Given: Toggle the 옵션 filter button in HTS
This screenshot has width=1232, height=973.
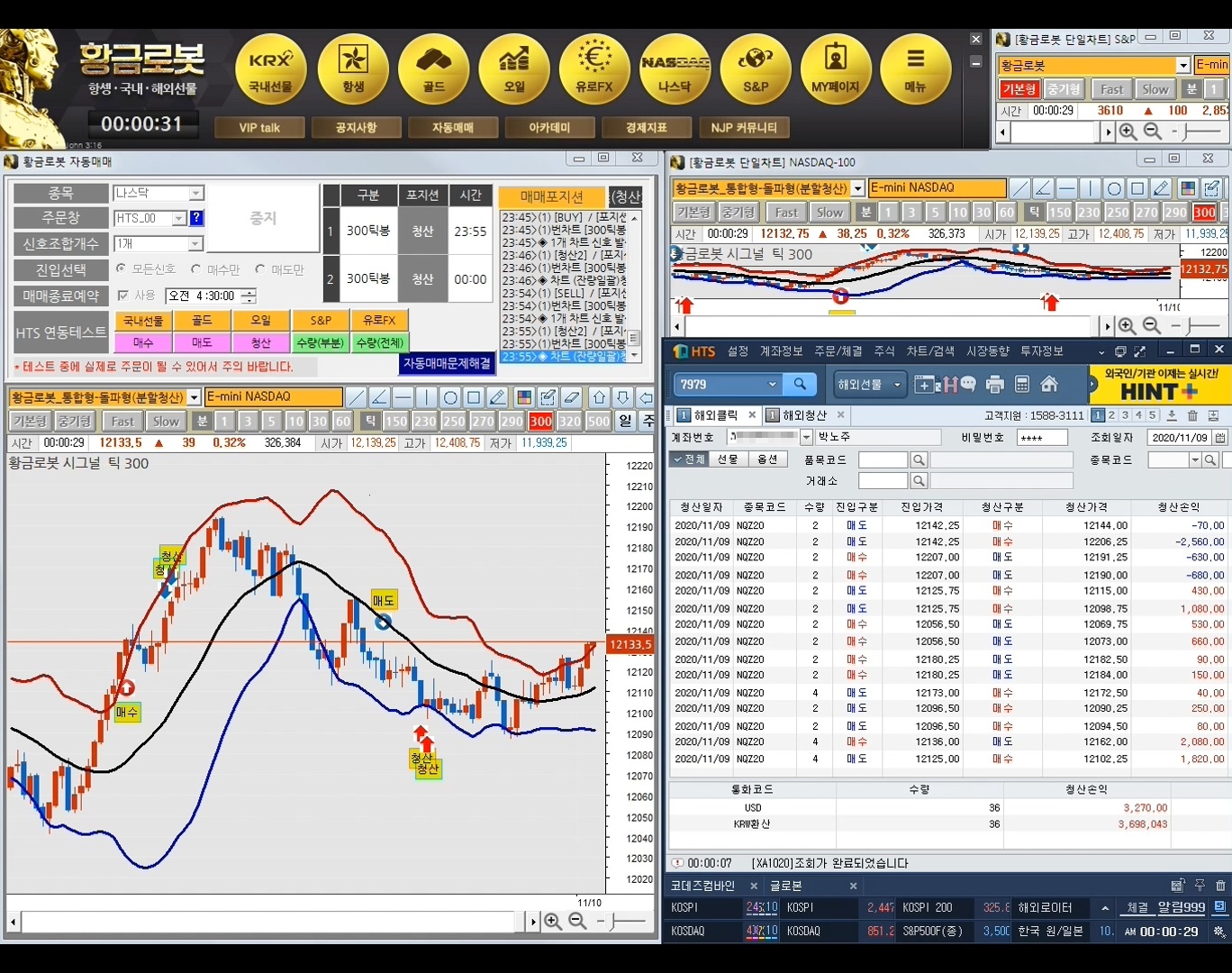Looking at the screenshot, I should (x=767, y=459).
